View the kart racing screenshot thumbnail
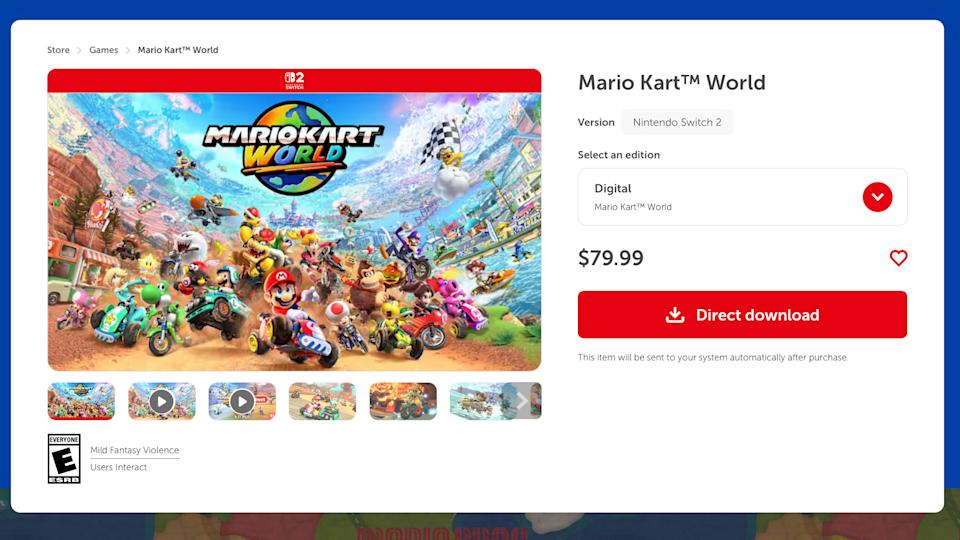 [323, 401]
